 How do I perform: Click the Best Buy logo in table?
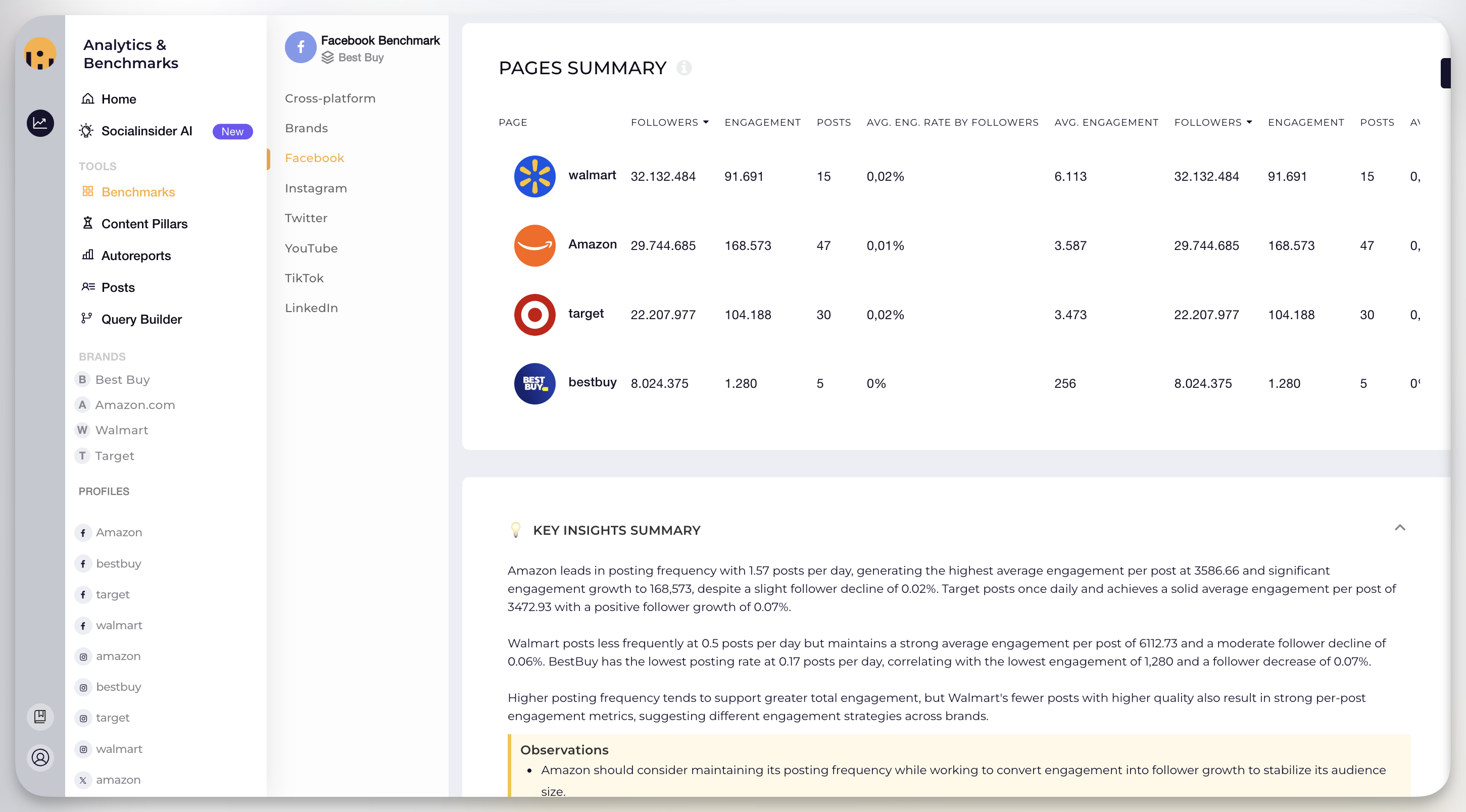tap(534, 383)
